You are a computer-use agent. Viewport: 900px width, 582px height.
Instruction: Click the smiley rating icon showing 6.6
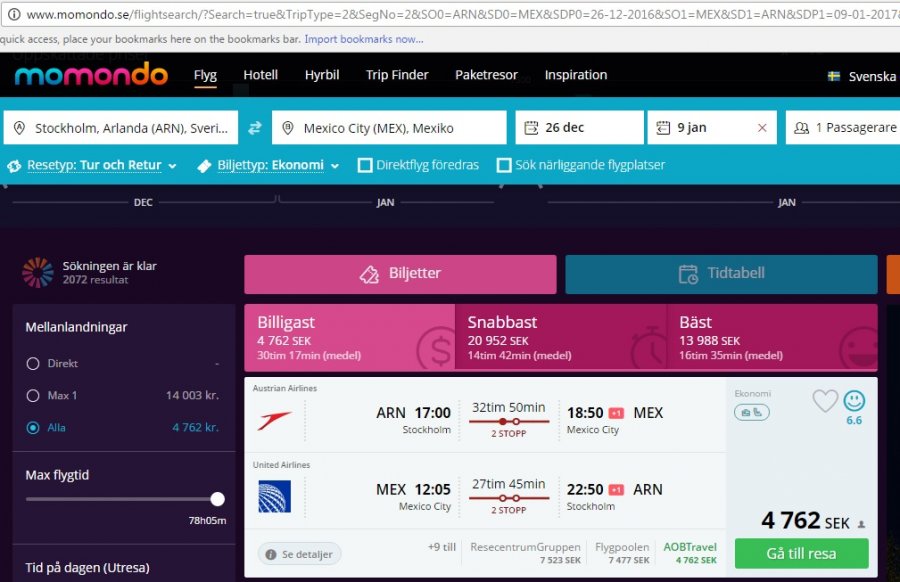click(x=854, y=401)
